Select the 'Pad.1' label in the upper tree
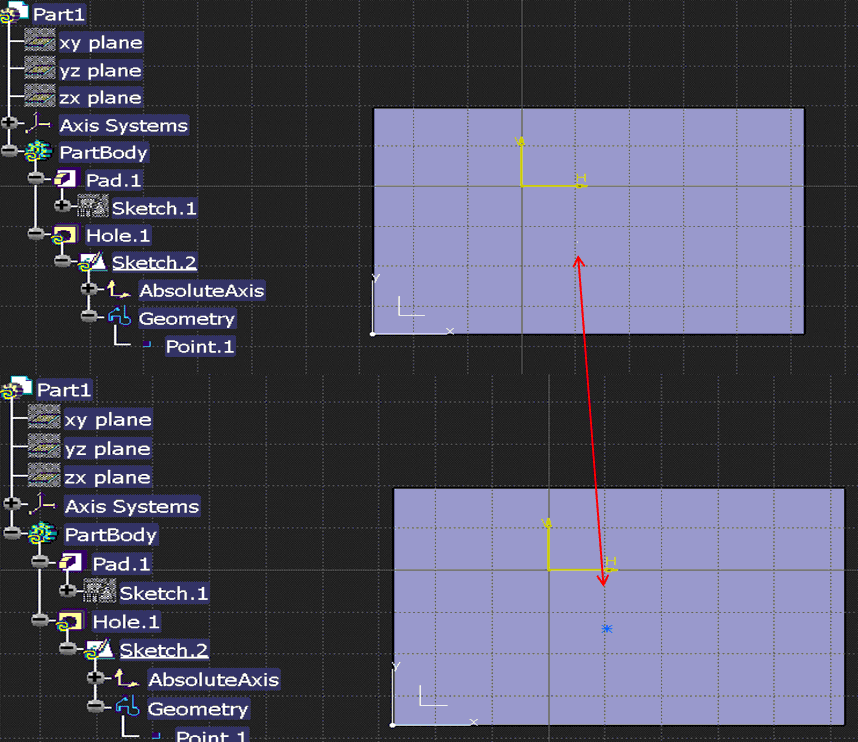 pyautogui.click(x=113, y=180)
